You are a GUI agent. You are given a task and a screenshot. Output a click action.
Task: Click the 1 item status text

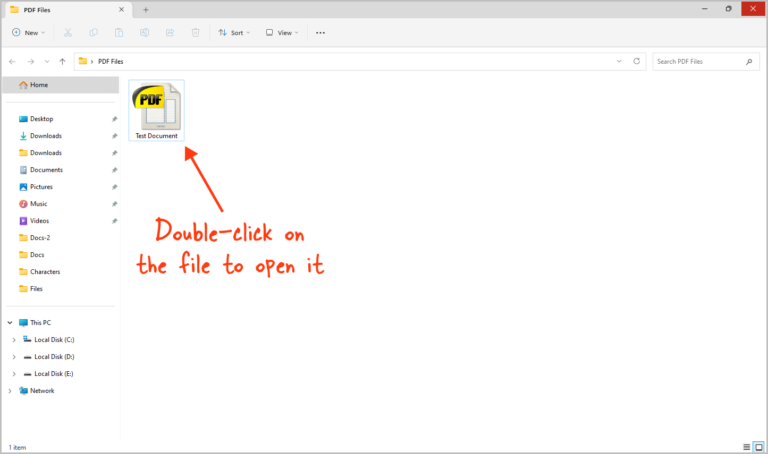coord(17,448)
